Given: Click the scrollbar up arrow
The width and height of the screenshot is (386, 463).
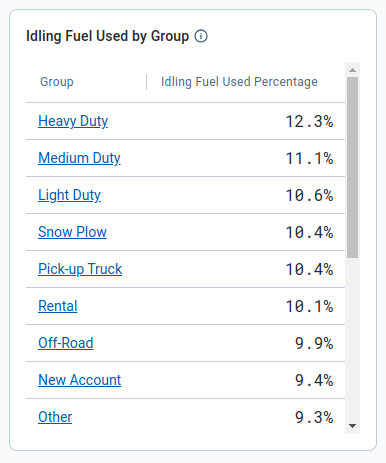Looking at the screenshot, I should tap(352, 70).
